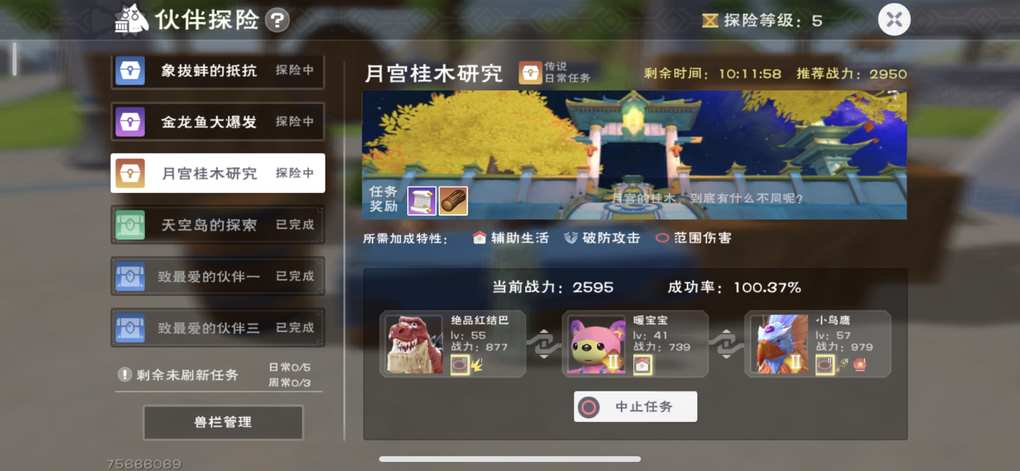
Task: Click the chain link between first two companions
Action: pyautogui.click(x=544, y=344)
